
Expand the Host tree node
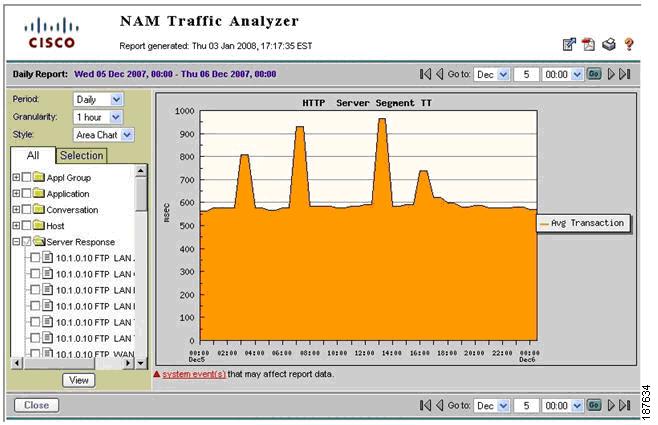point(16,225)
